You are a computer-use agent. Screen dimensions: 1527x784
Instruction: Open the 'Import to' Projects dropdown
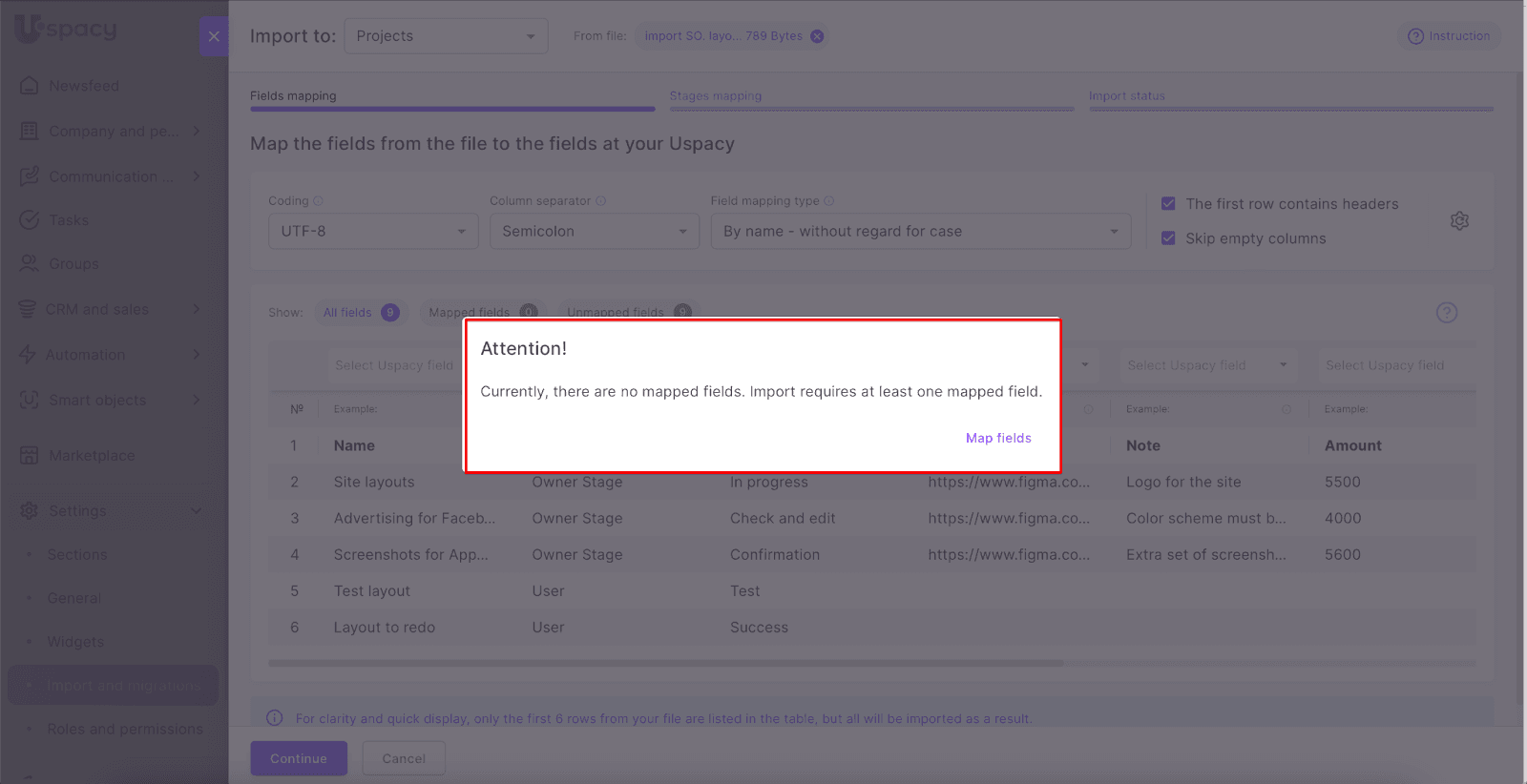point(446,36)
